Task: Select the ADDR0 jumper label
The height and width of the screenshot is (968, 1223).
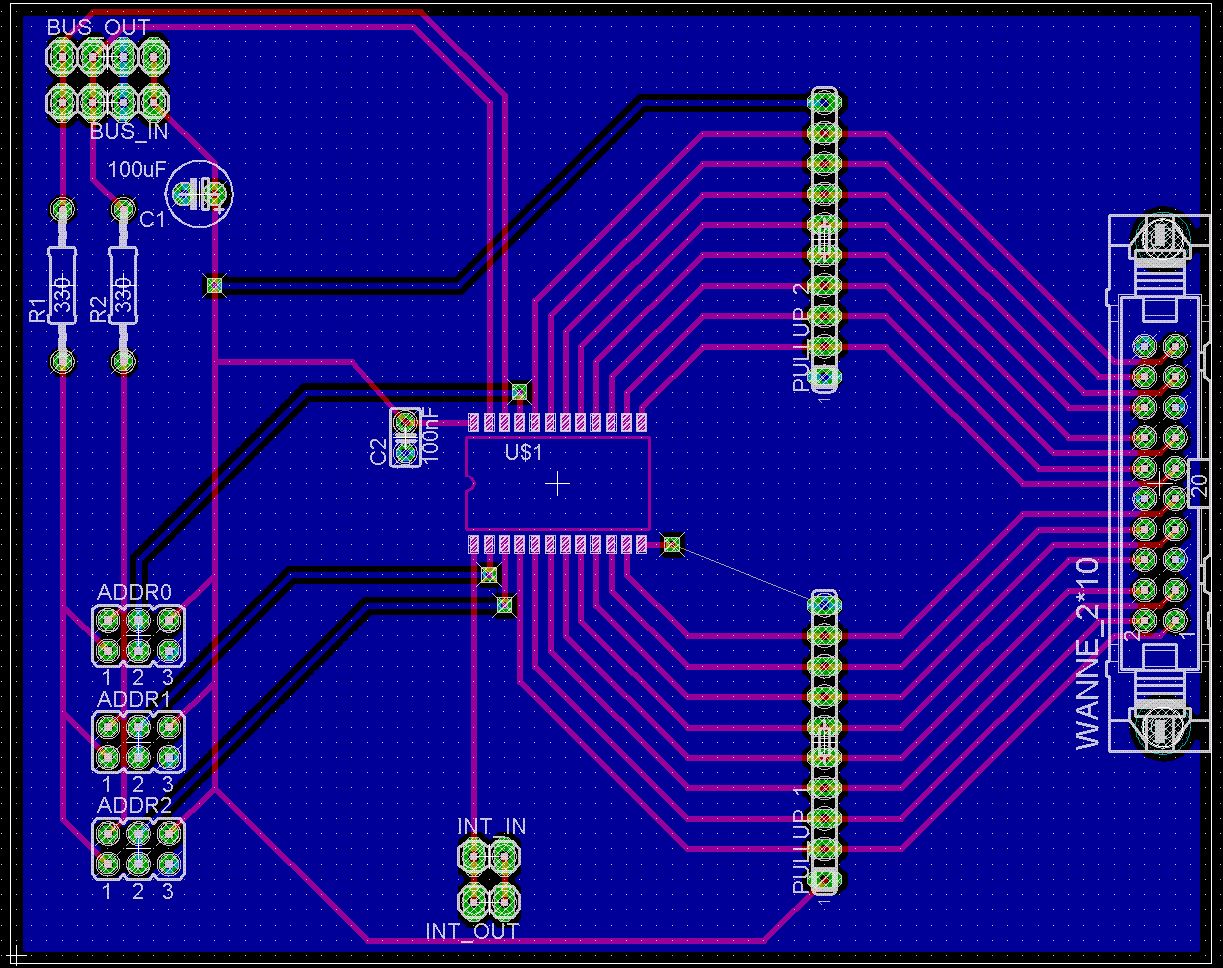Action: 134,593
